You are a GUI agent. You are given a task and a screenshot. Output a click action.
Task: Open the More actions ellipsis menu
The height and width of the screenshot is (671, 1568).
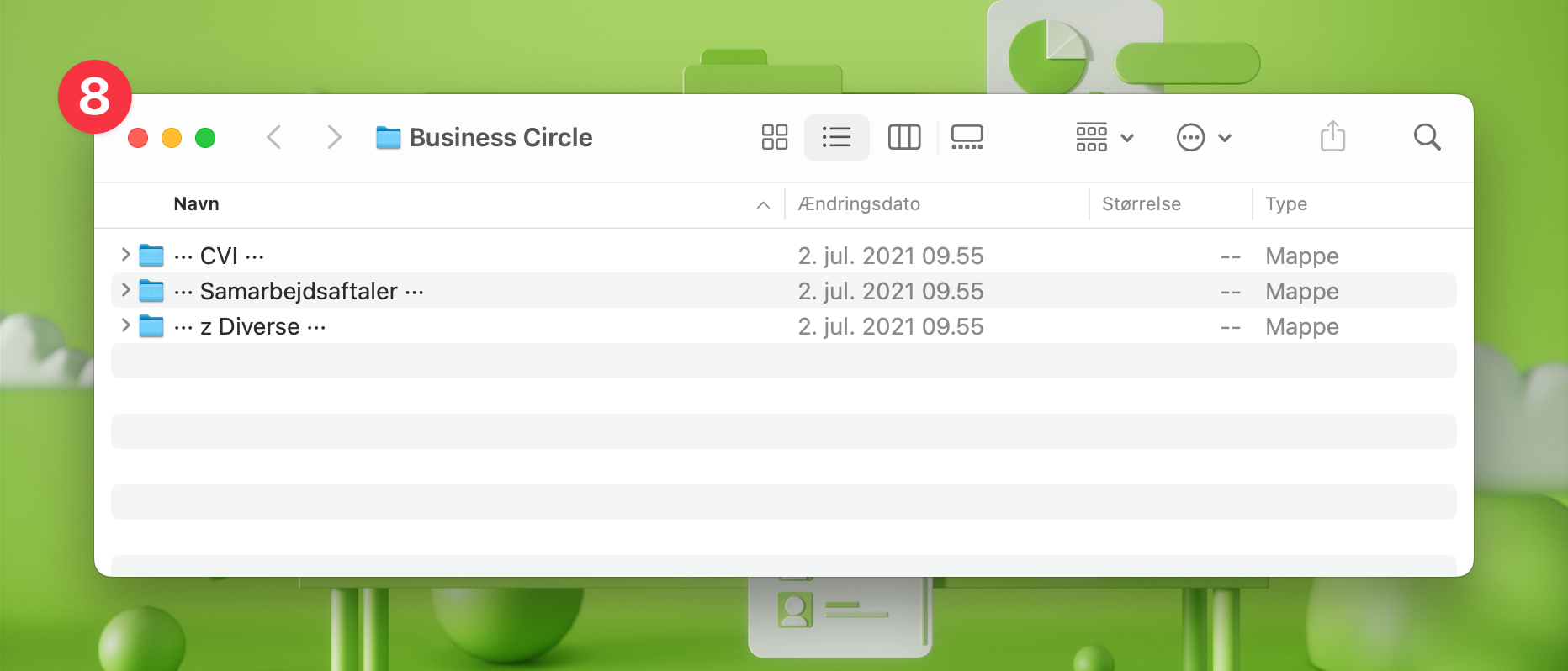[x=1203, y=137]
